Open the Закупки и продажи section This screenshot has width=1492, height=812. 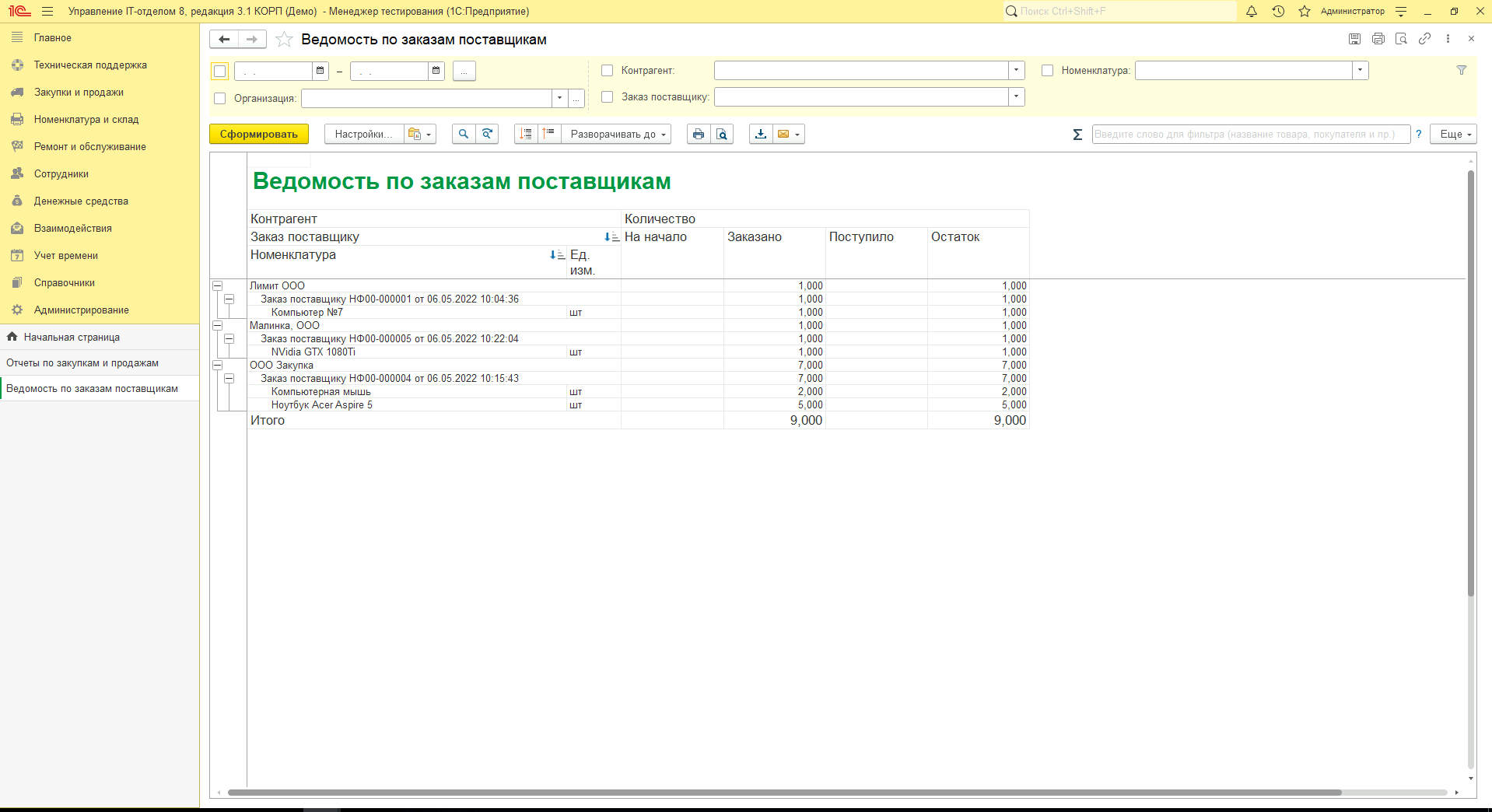click(79, 93)
